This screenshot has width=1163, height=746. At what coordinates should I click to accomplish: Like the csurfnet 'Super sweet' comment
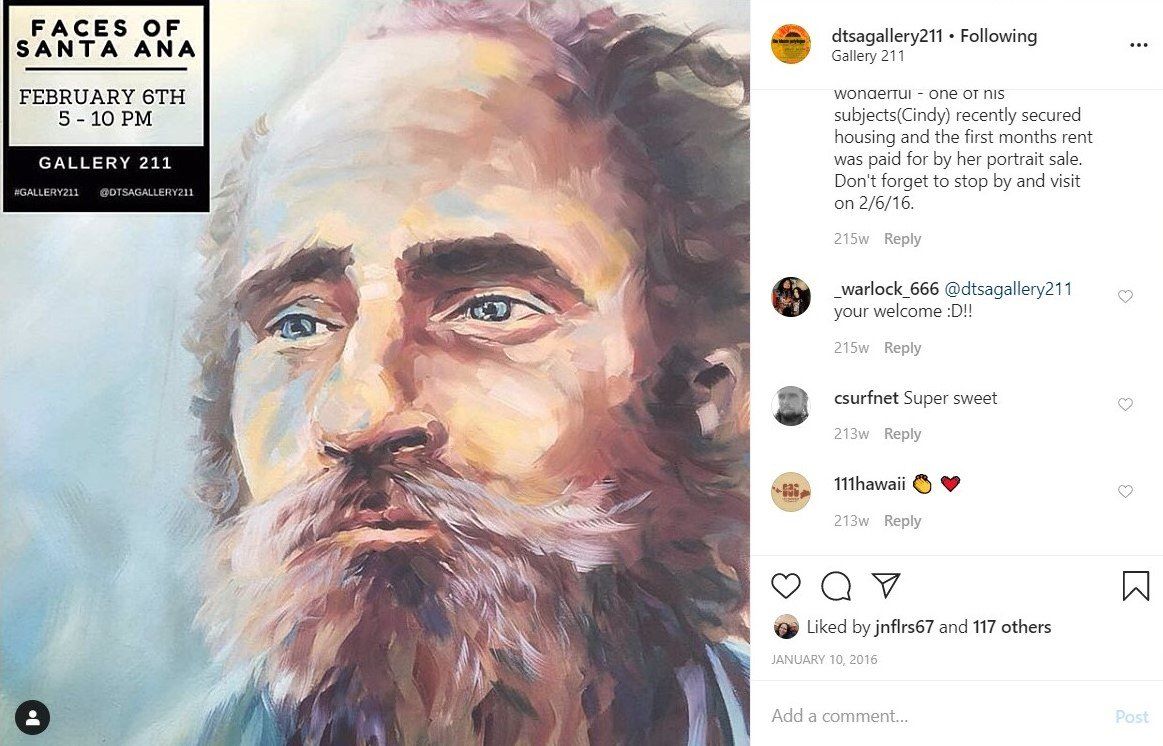[x=1125, y=405]
